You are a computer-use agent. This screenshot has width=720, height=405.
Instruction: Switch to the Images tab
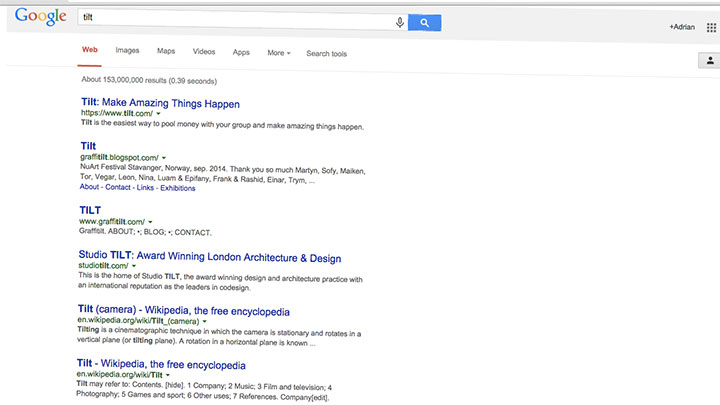[127, 51]
